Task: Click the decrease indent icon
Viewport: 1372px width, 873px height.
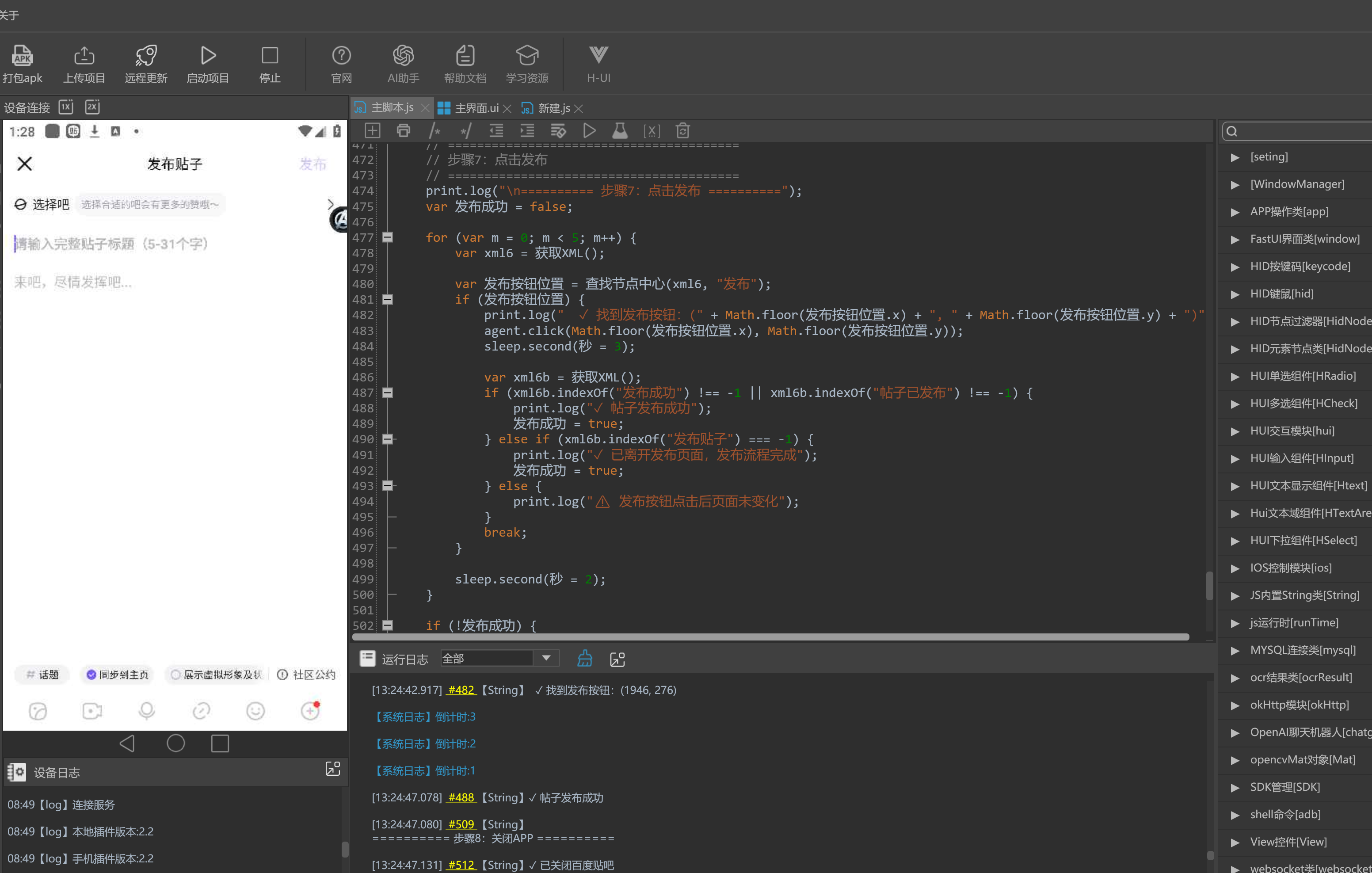Action: (496, 130)
